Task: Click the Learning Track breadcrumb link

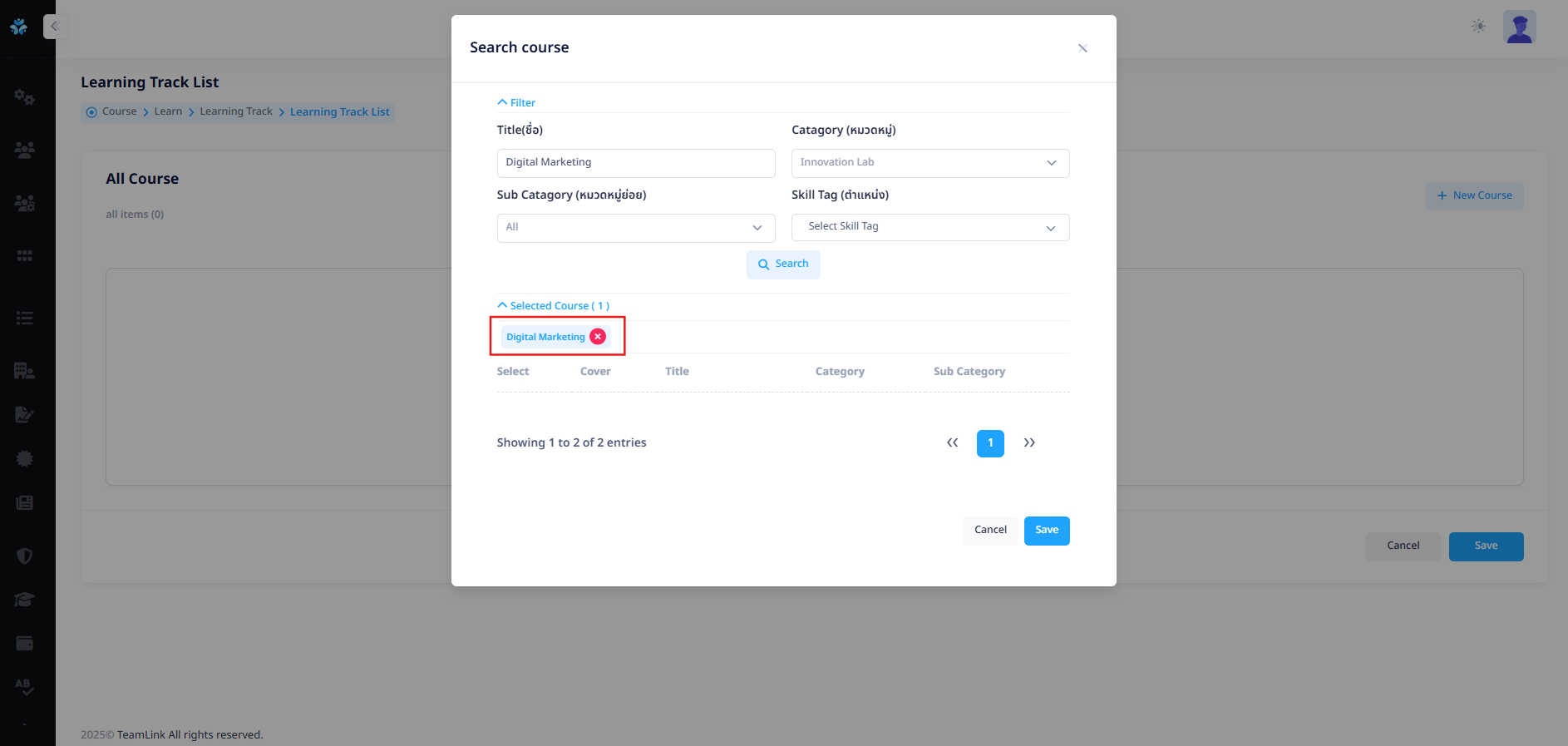Action: coord(236,111)
